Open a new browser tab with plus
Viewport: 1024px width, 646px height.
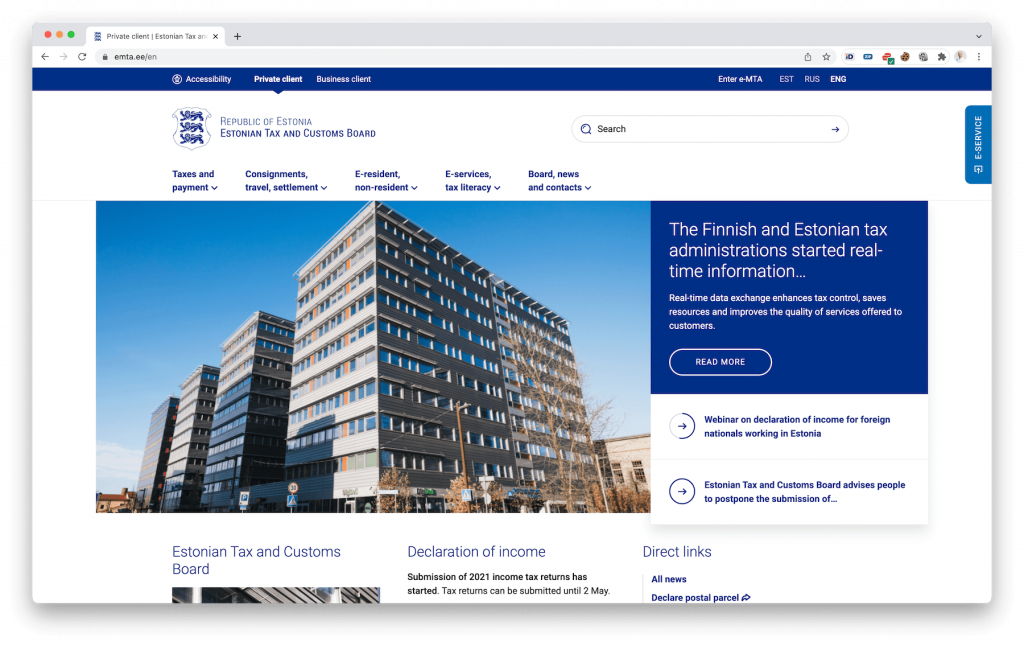[237, 36]
